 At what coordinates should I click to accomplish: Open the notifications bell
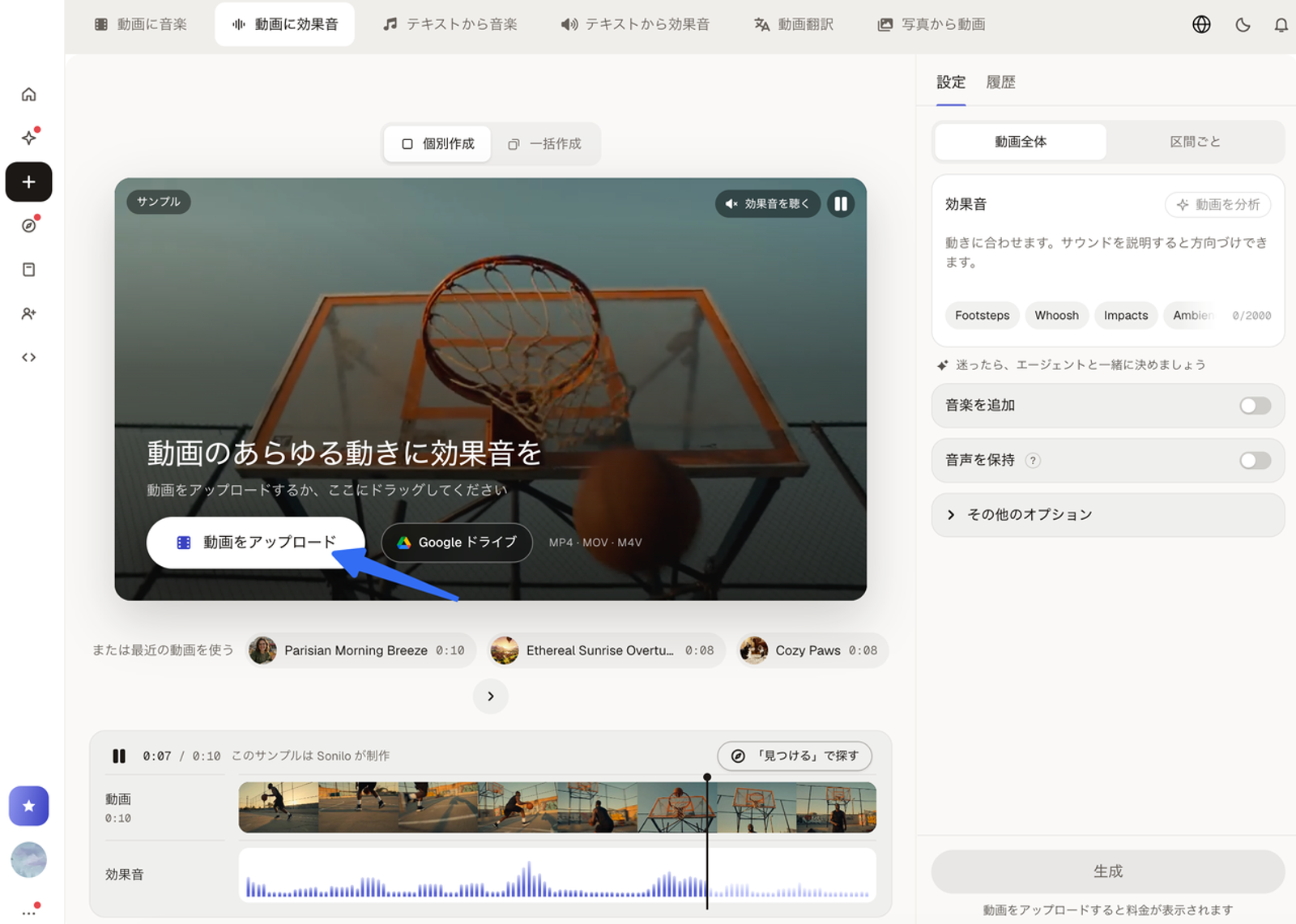(x=1281, y=24)
